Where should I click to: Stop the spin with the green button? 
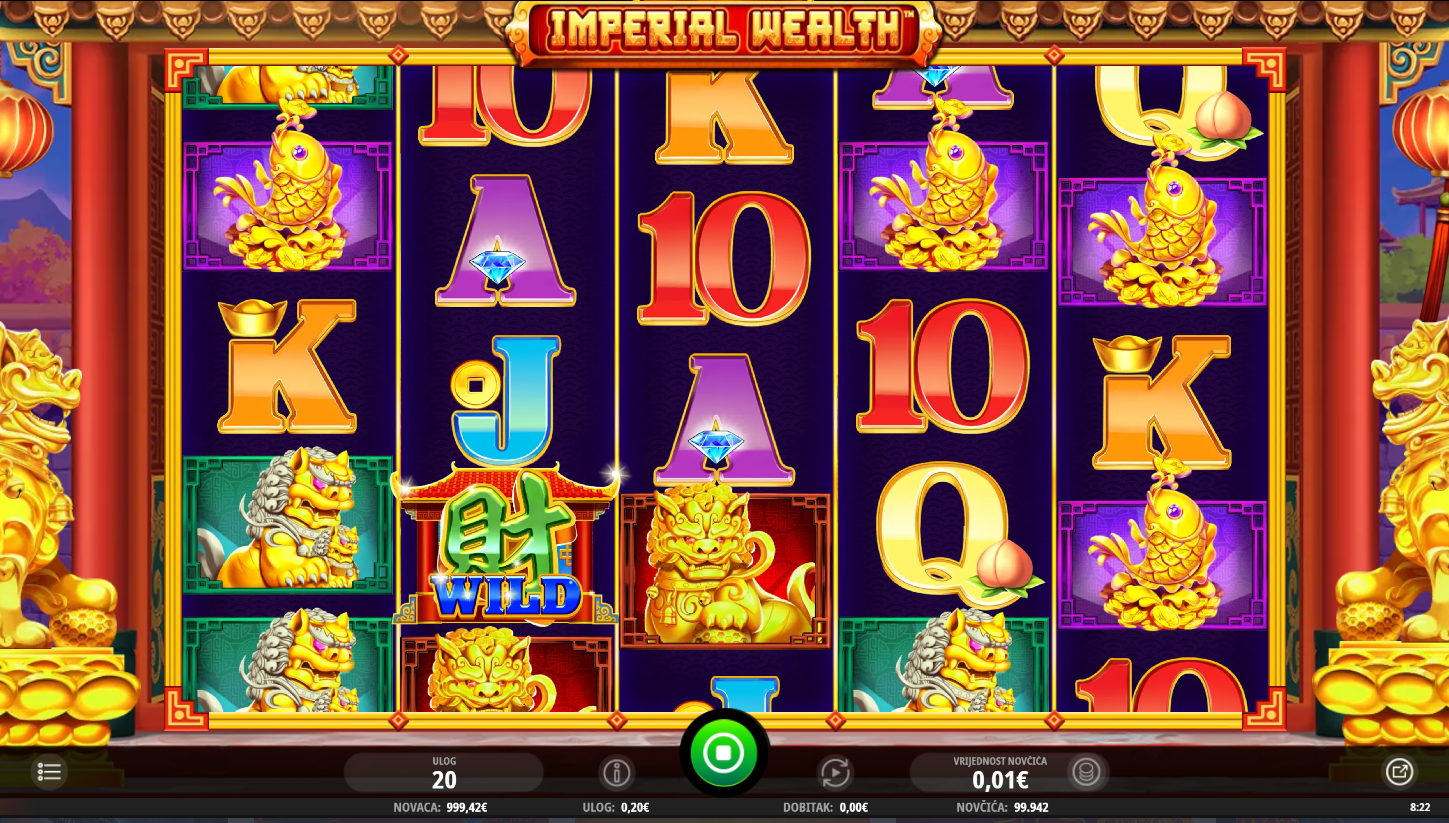tap(724, 752)
